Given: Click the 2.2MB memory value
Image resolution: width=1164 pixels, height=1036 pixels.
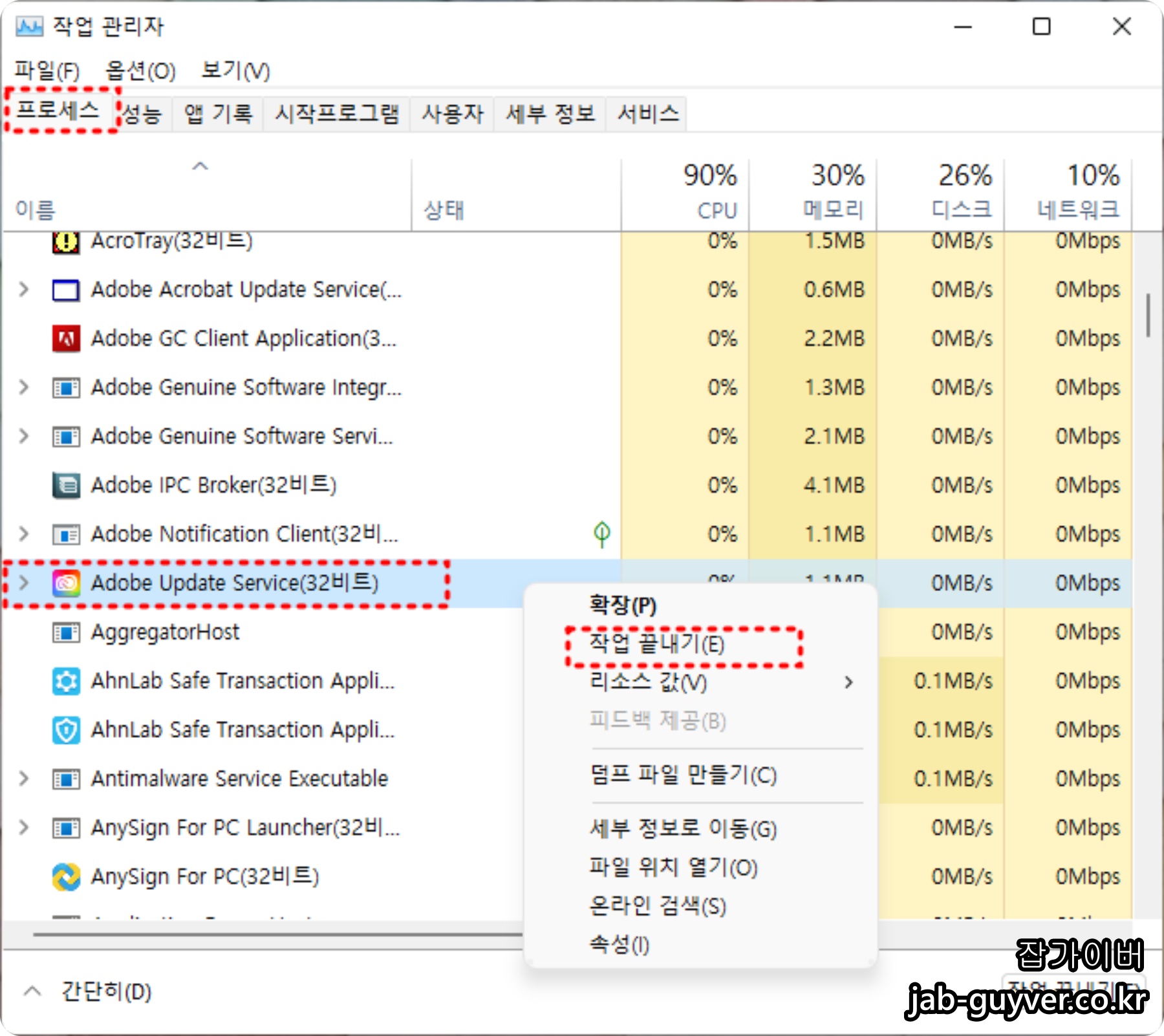Looking at the screenshot, I should (x=834, y=338).
